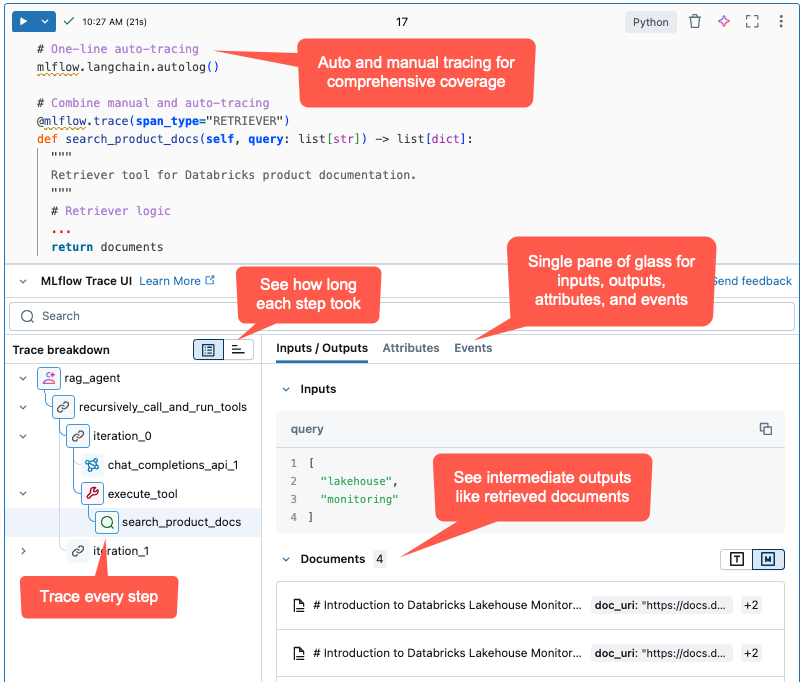Viewport: 806px width, 682px height.
Task: Select the iteration_1 chain icon
Action: tap(78, 551)
